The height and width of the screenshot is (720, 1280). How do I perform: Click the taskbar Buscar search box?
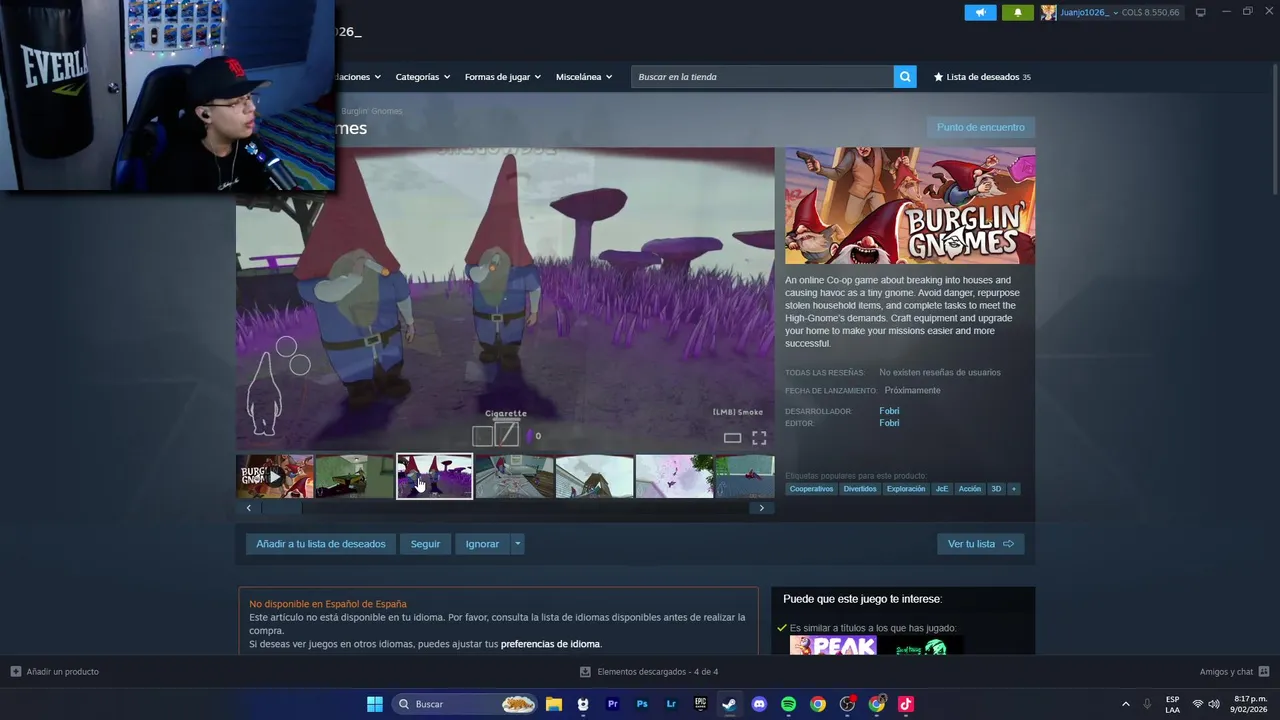pyautogui.click(x=465, y=704)
